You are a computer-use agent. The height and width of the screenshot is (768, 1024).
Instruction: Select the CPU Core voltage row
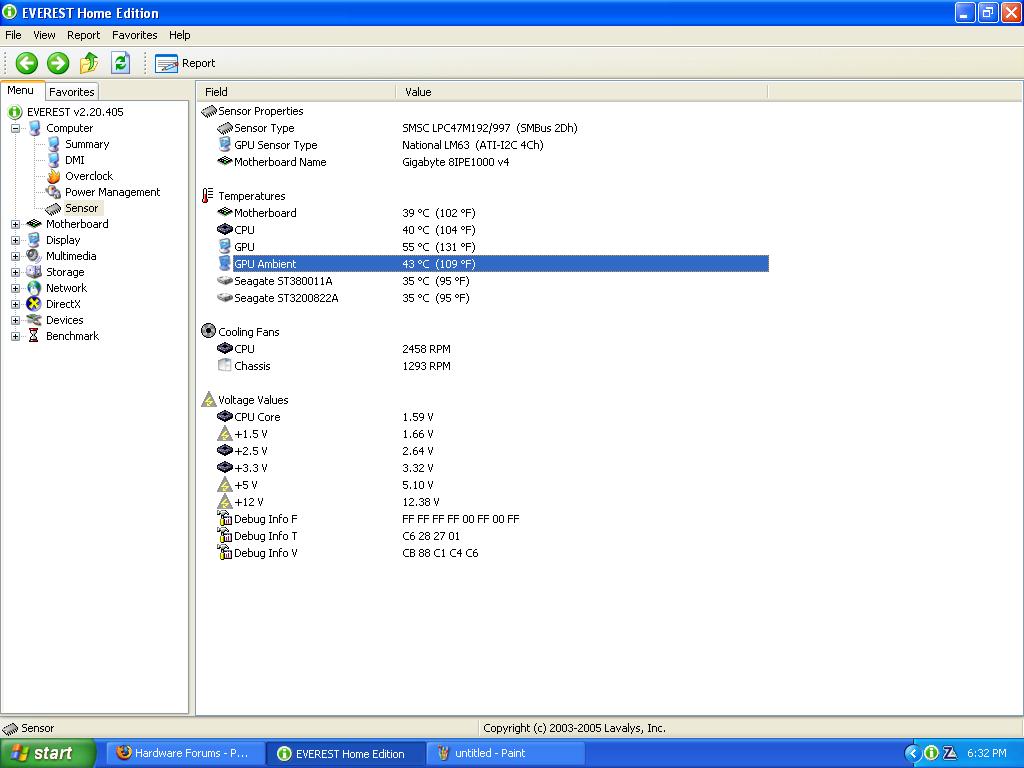(x=492, y=417)
